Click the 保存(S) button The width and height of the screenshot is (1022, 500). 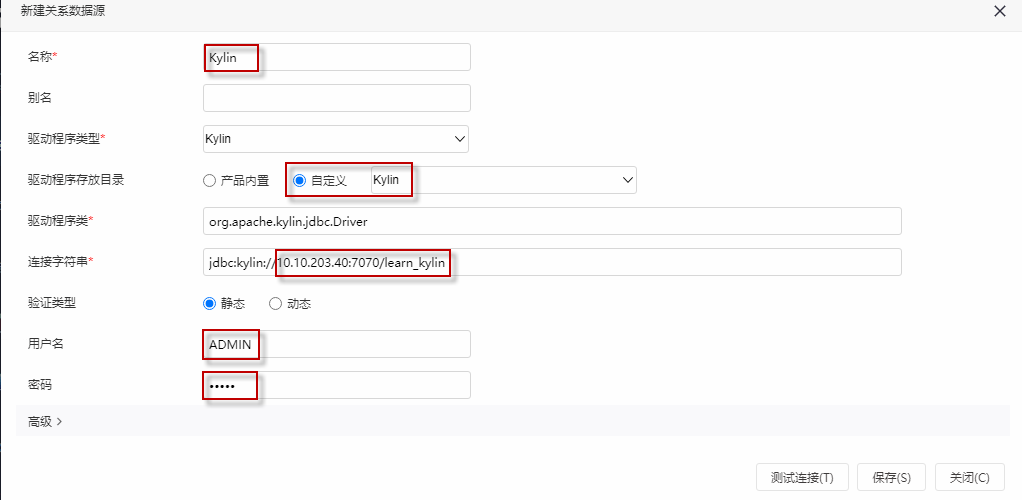tap(891, 477)
